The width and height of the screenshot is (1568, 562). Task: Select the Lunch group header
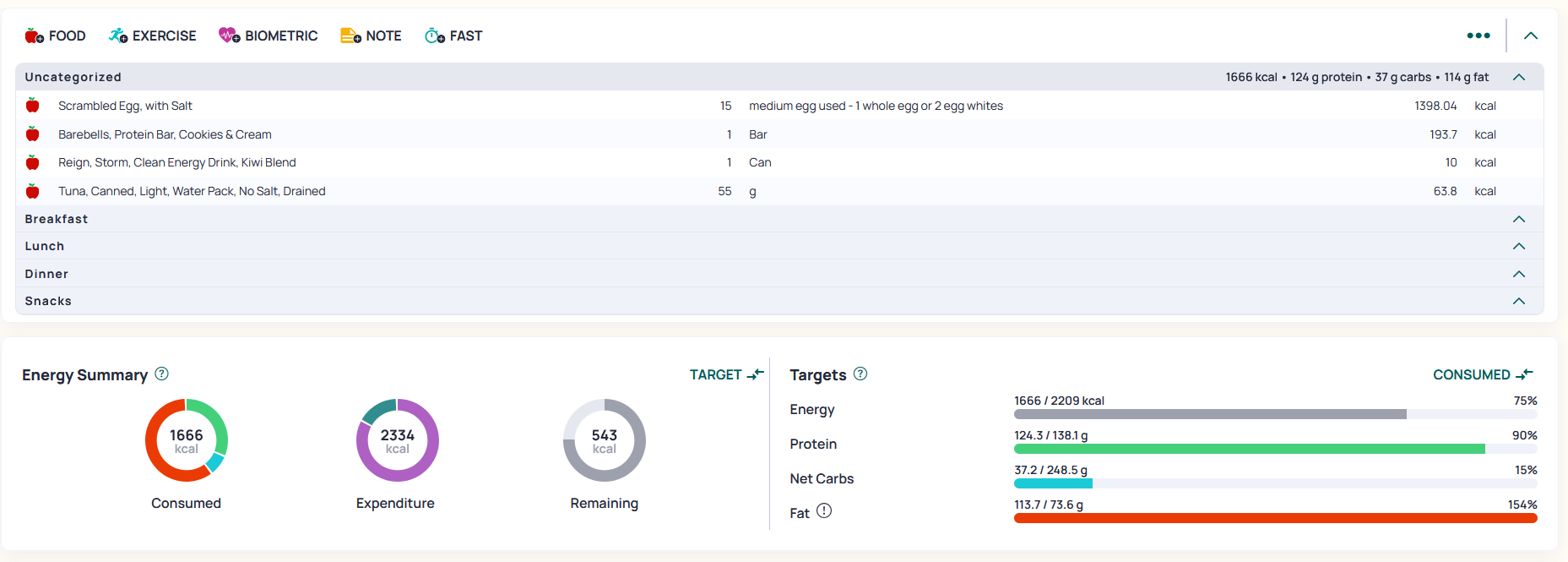[779, 246]
